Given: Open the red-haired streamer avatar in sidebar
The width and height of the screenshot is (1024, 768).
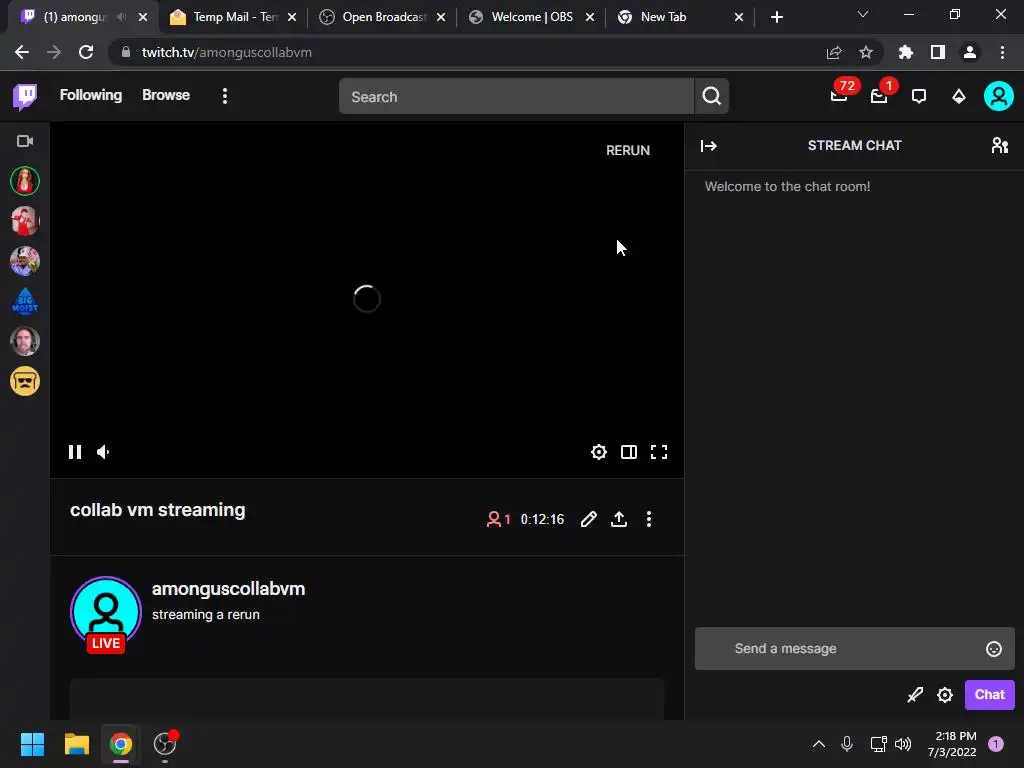Looking at the screenshot, I should point(25,181).
